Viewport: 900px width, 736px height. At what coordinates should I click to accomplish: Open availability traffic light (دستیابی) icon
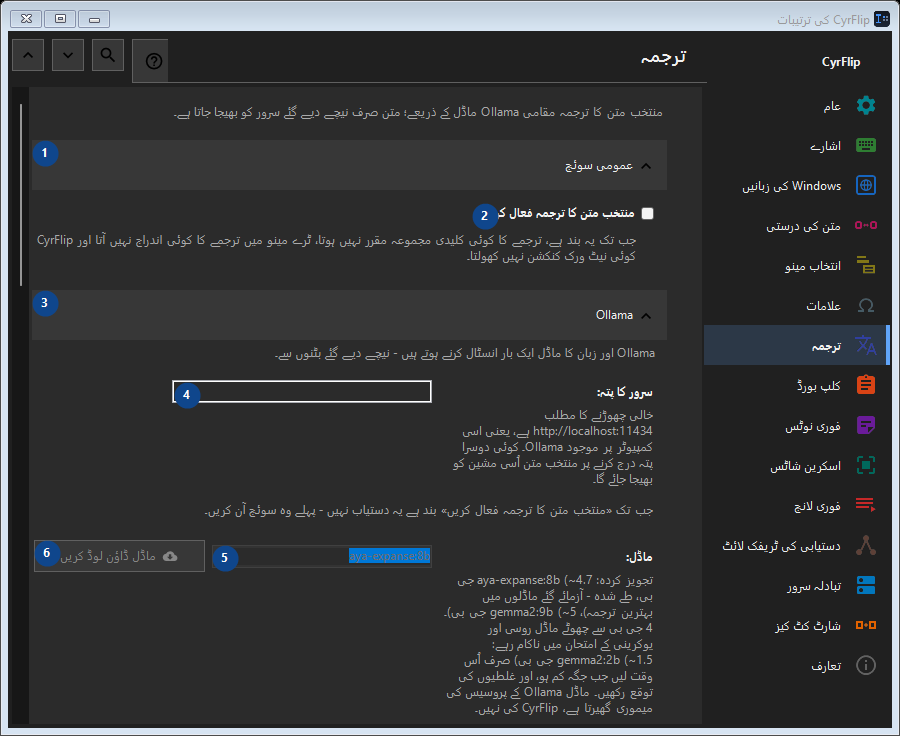pos(866,545)
